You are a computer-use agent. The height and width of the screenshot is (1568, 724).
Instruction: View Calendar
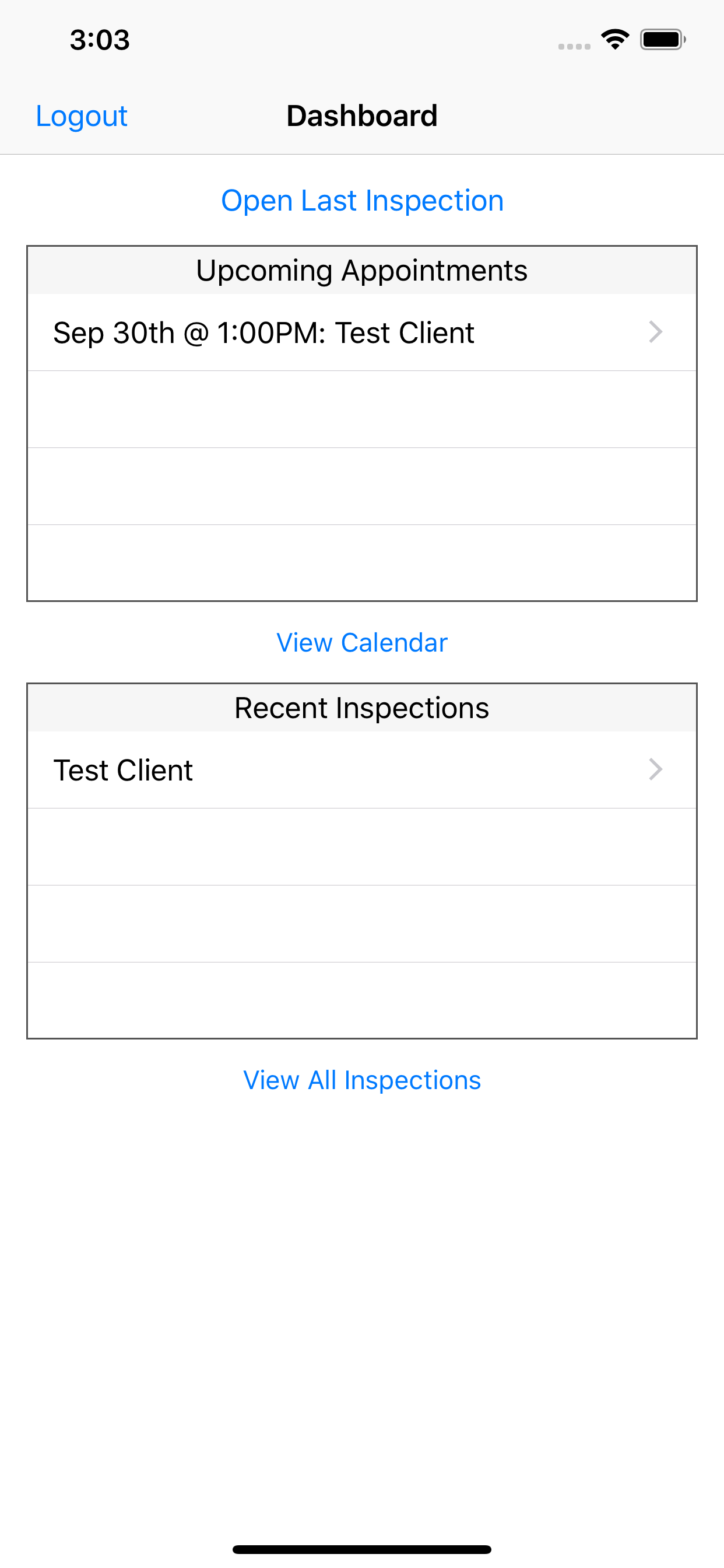point(361,642)
